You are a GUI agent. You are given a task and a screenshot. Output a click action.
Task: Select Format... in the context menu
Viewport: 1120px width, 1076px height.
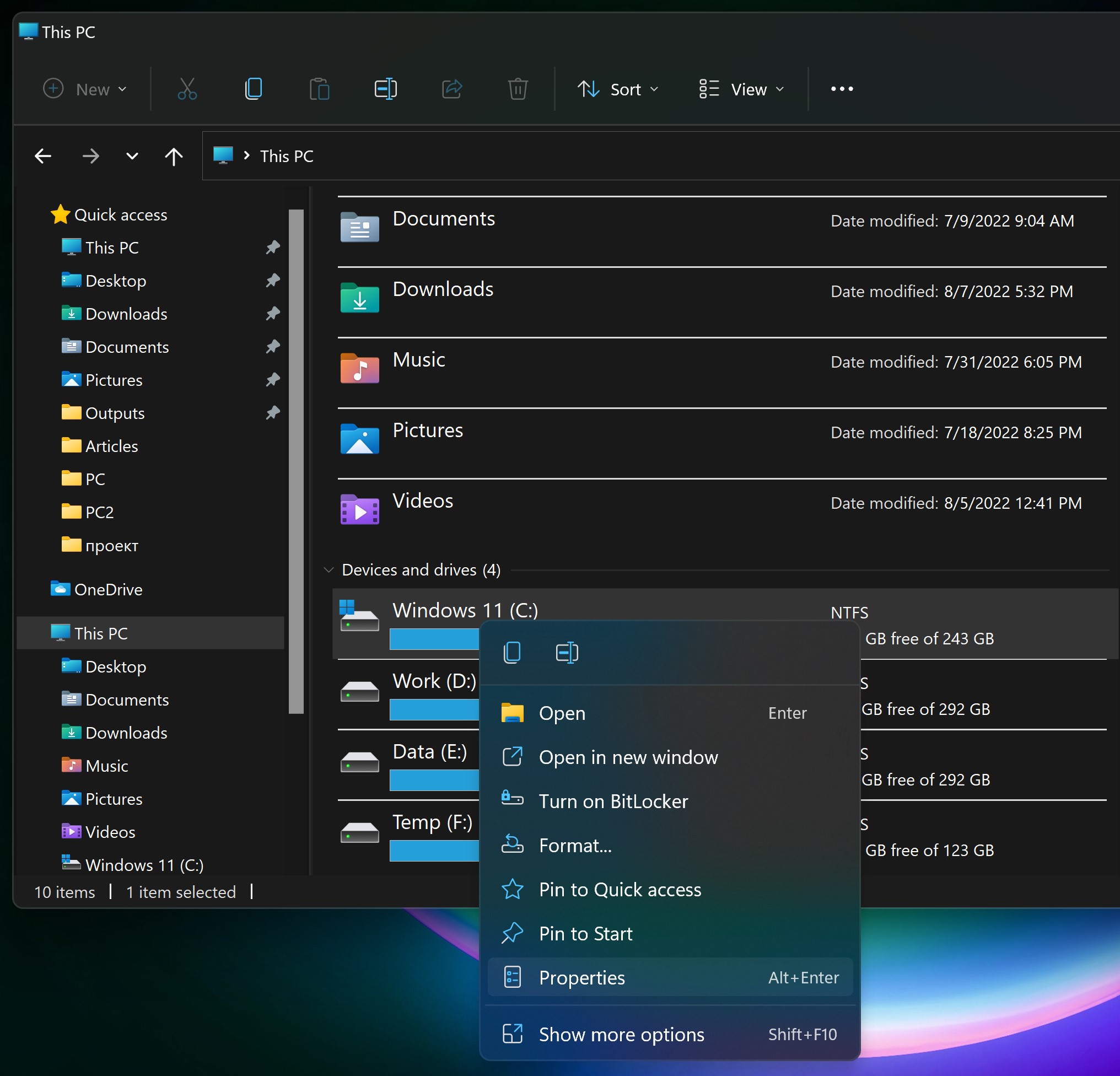[670, 845]
